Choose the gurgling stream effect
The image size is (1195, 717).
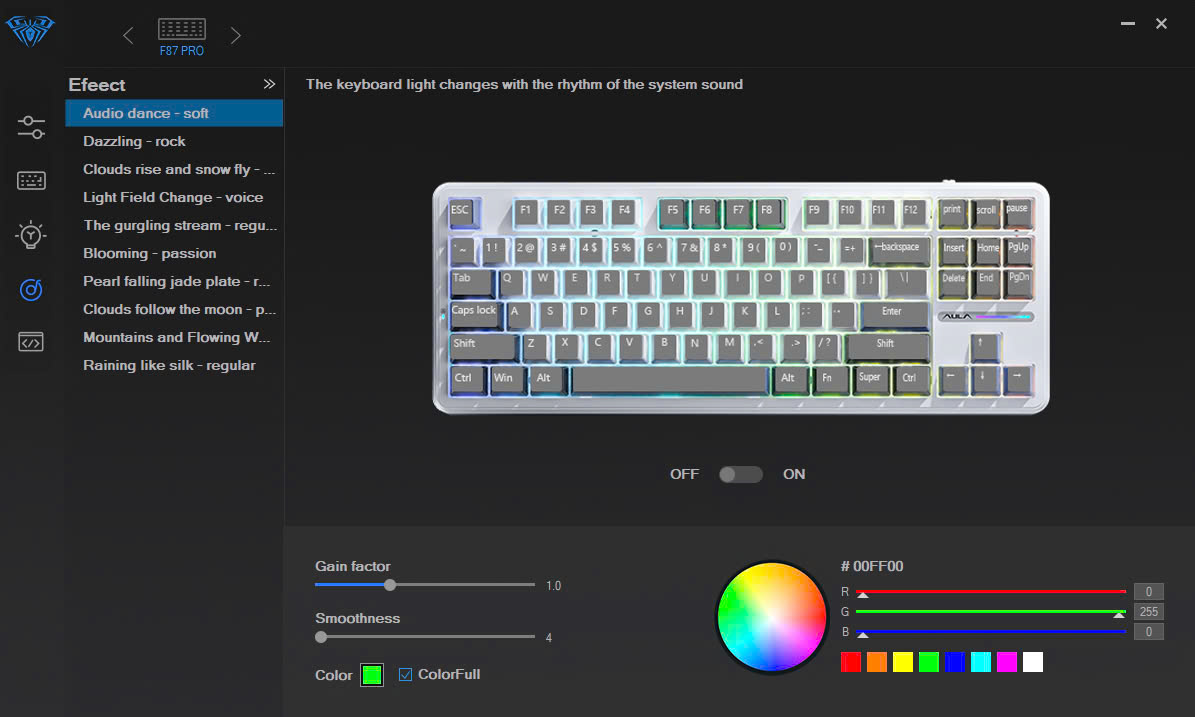coord(174,226)
